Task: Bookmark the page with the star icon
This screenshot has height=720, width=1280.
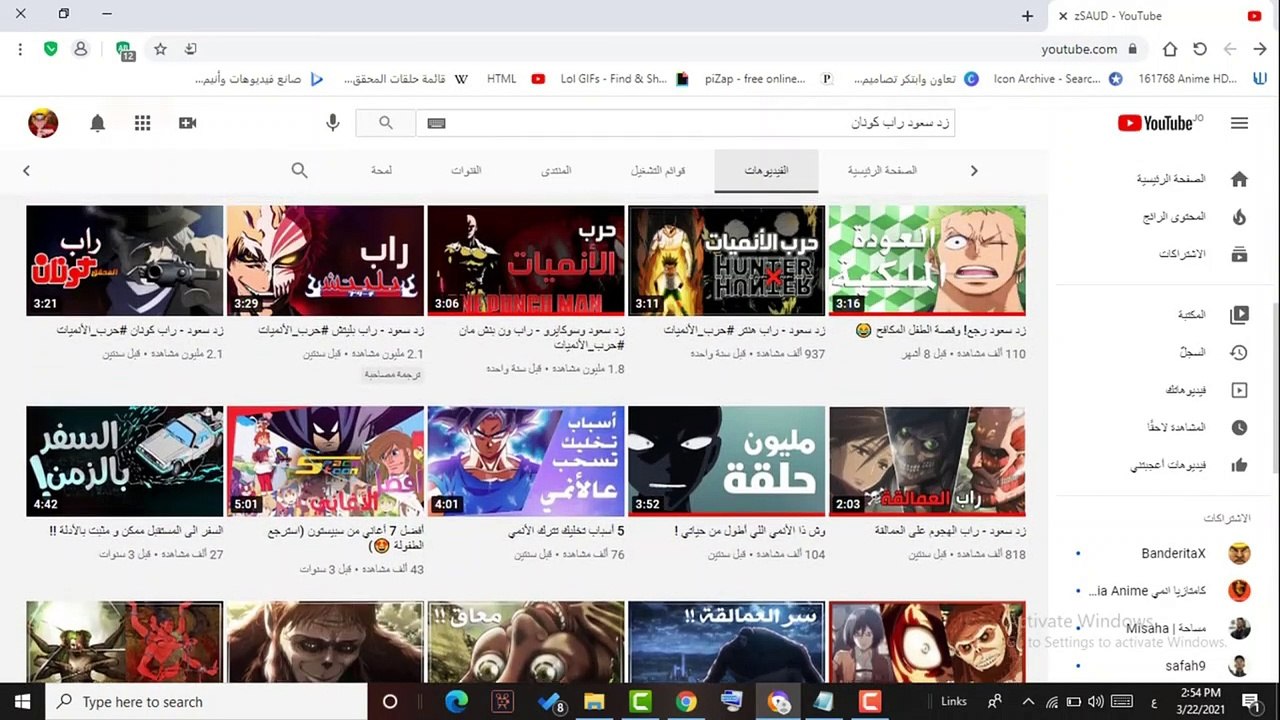Action: [x=160, y=49]
